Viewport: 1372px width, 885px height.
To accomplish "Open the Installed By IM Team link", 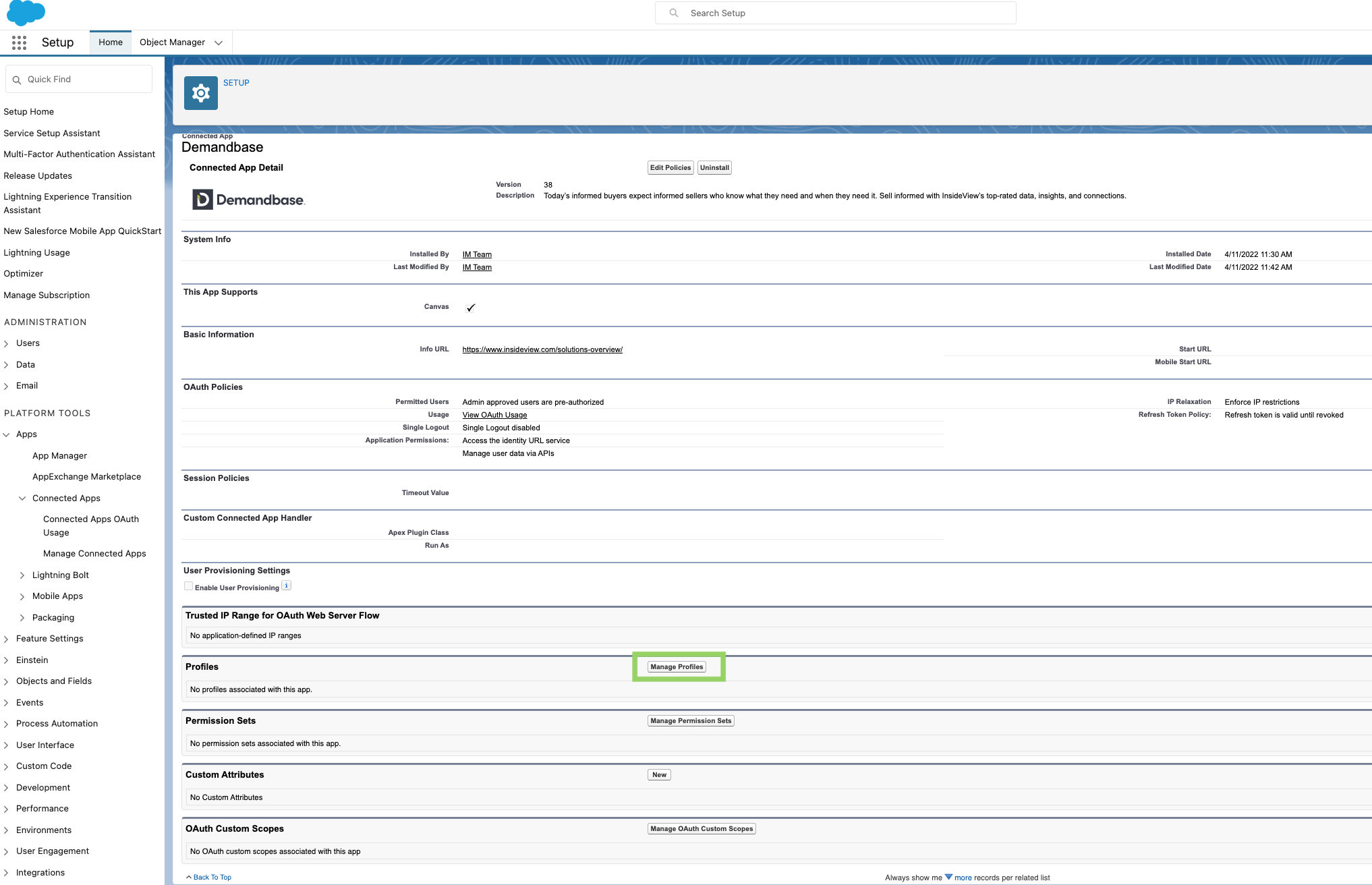I will [477, 255].
